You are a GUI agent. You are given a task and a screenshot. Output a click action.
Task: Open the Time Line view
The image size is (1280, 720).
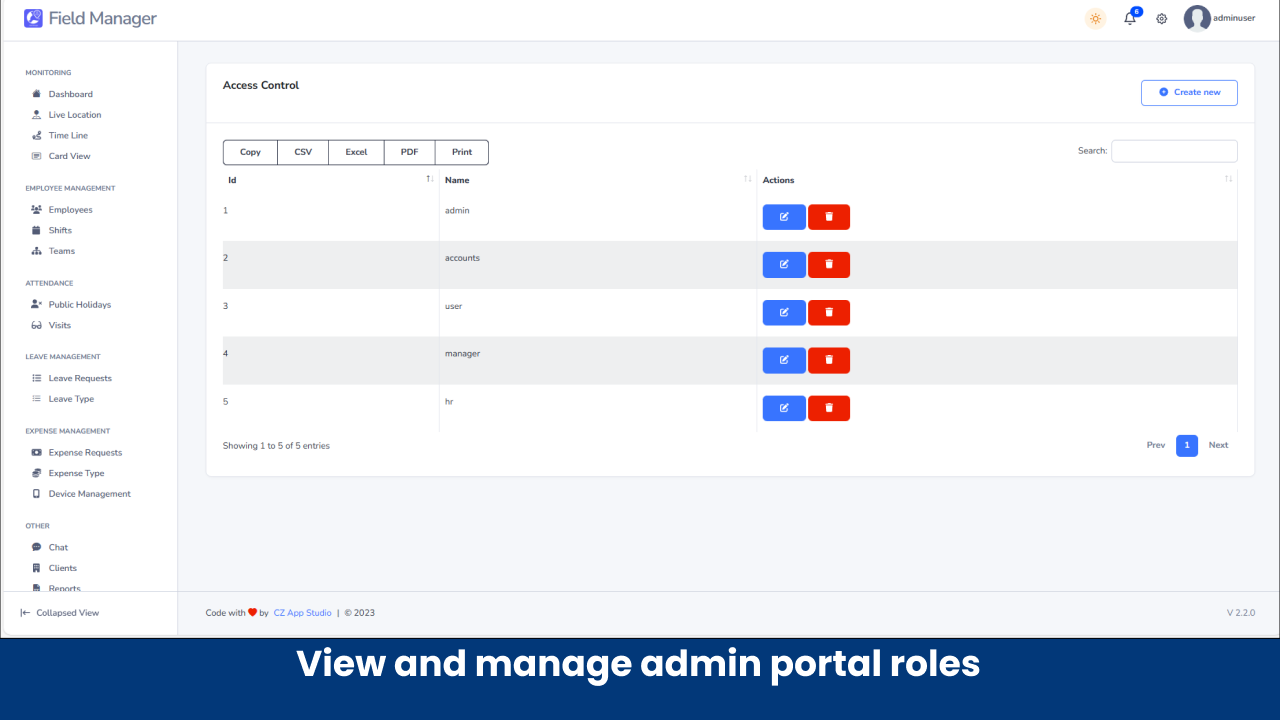68,135
